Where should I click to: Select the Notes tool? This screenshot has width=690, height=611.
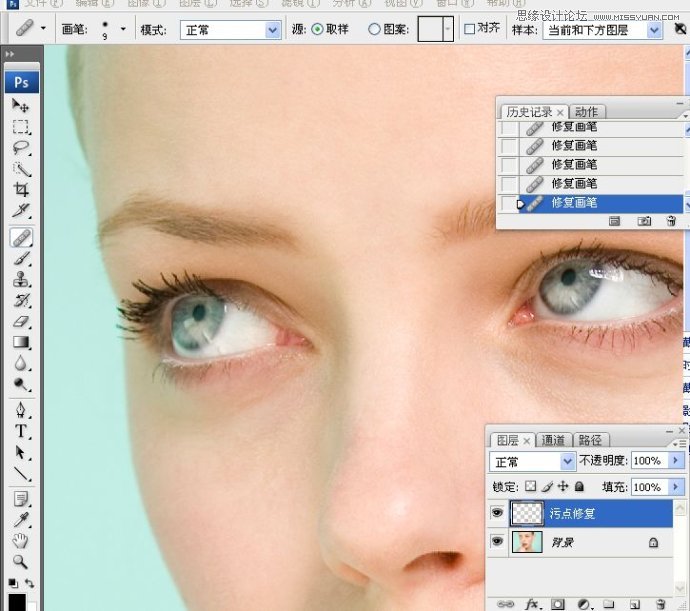tap(20, 499)
